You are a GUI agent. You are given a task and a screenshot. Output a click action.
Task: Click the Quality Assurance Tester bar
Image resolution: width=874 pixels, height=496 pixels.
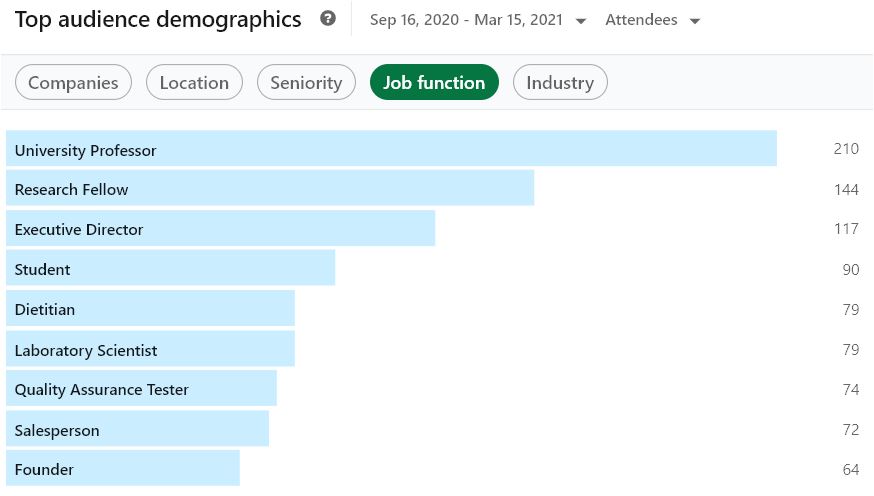coord(141,389)
